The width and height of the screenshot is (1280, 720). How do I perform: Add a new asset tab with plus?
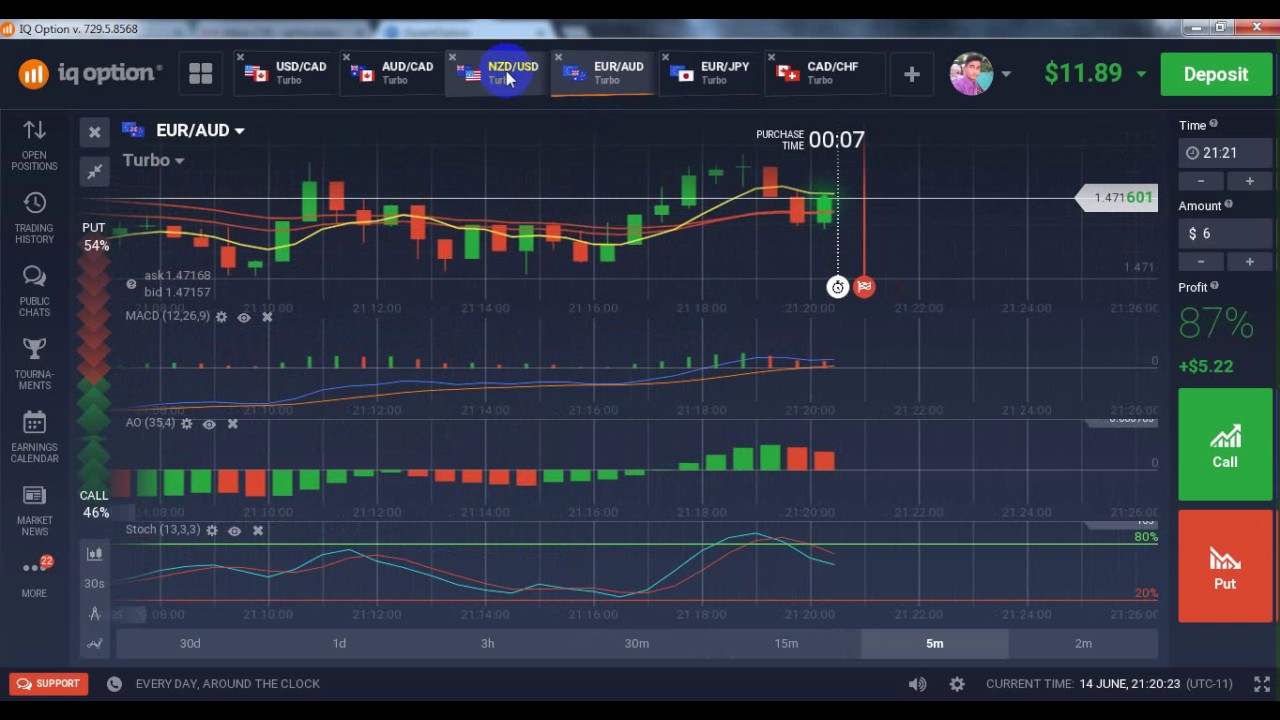[911, 74]
